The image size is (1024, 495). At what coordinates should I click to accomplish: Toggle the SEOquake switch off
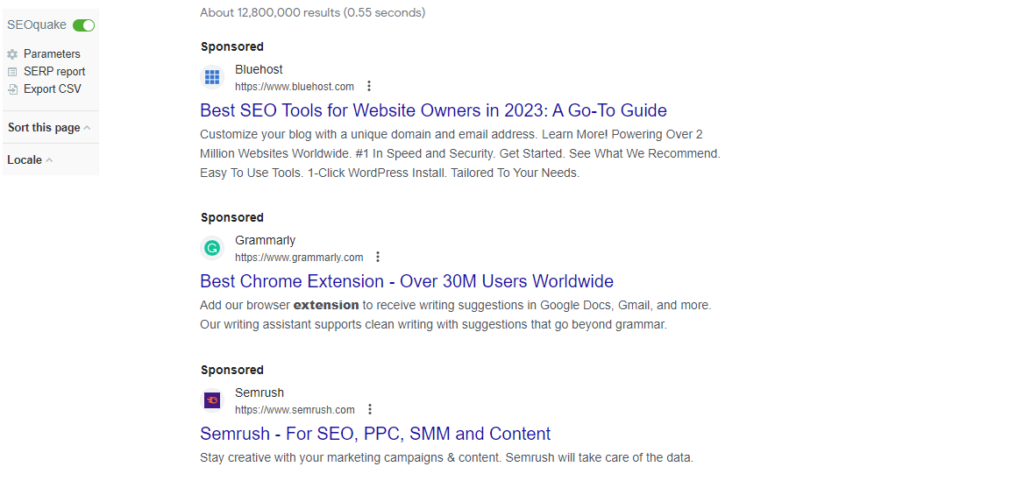click(x=84, y=25)
